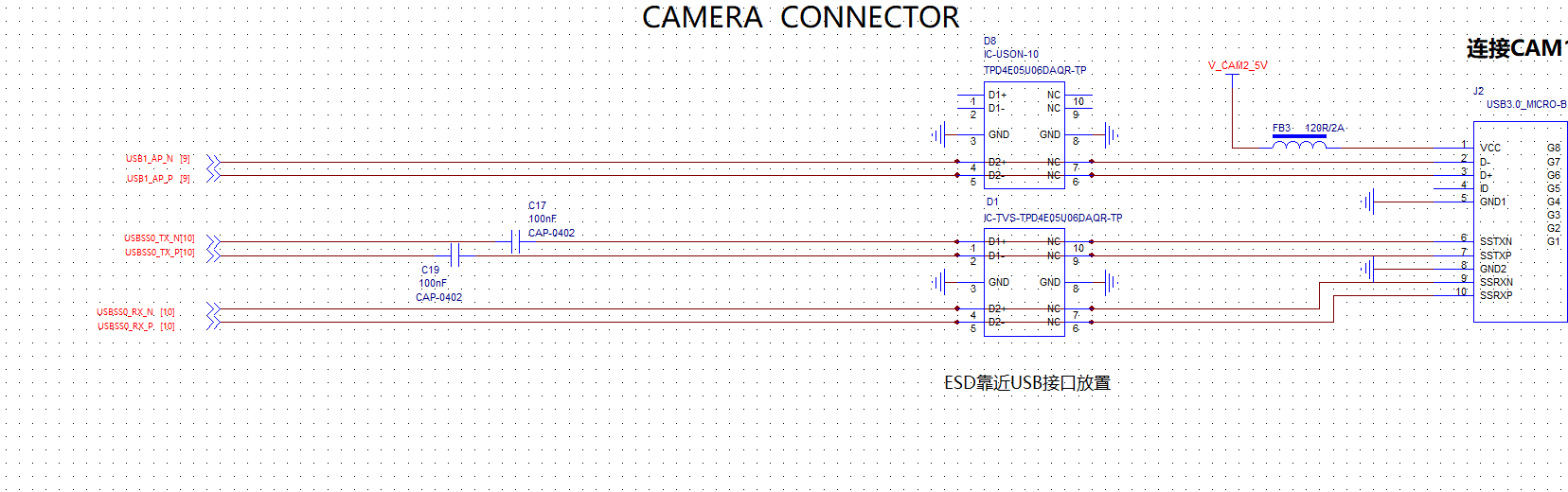Select the C19 capacitor symbol

click(455, 255)
